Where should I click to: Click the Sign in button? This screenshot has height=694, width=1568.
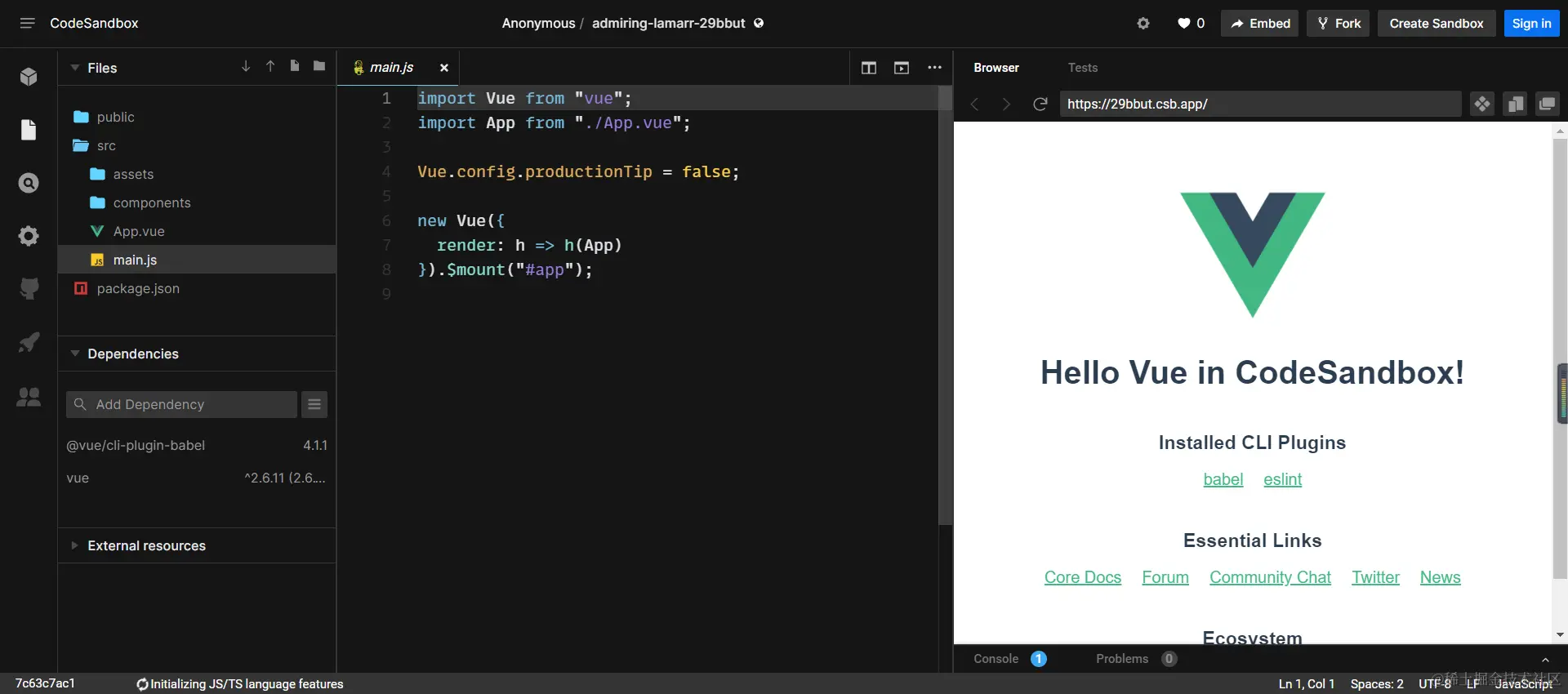coord(1531,24)
